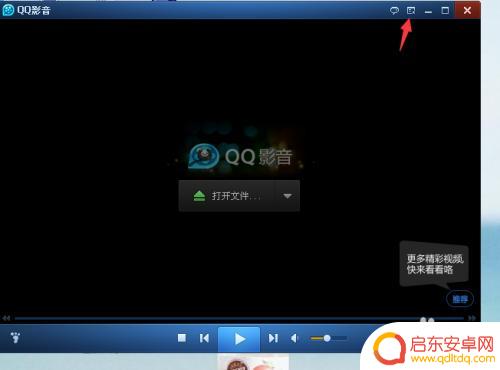Image resolution: width=500 pixels, height=370 pixels.
Task: Stop playback with the square stop button
Action: click(x=182, y=338)
